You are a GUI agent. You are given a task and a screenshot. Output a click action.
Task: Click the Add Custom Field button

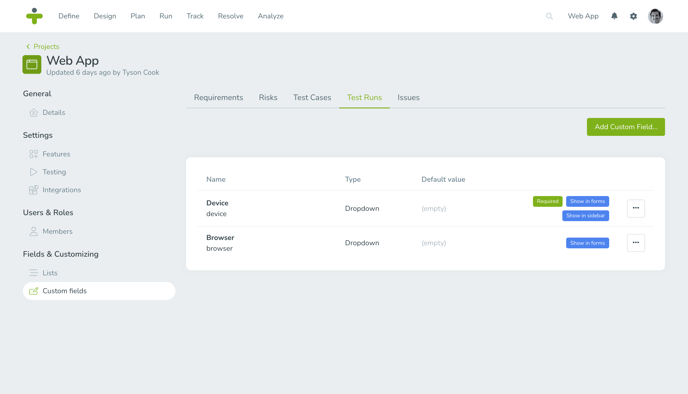[626, 127]
